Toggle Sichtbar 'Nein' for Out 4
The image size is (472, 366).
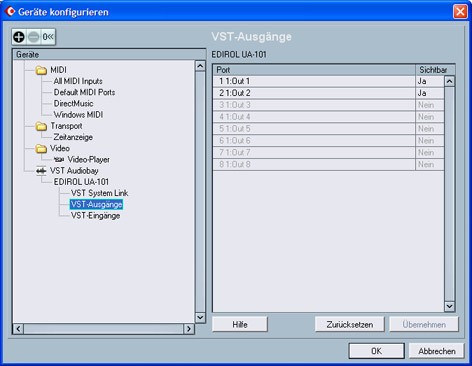point(430,117)
